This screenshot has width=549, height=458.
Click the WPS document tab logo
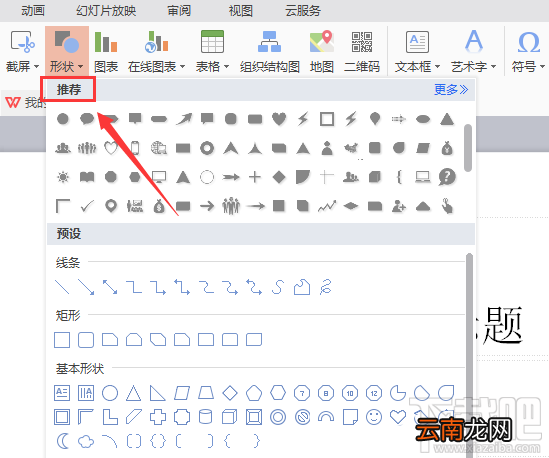pyautogui.click(x=13, y=102)
